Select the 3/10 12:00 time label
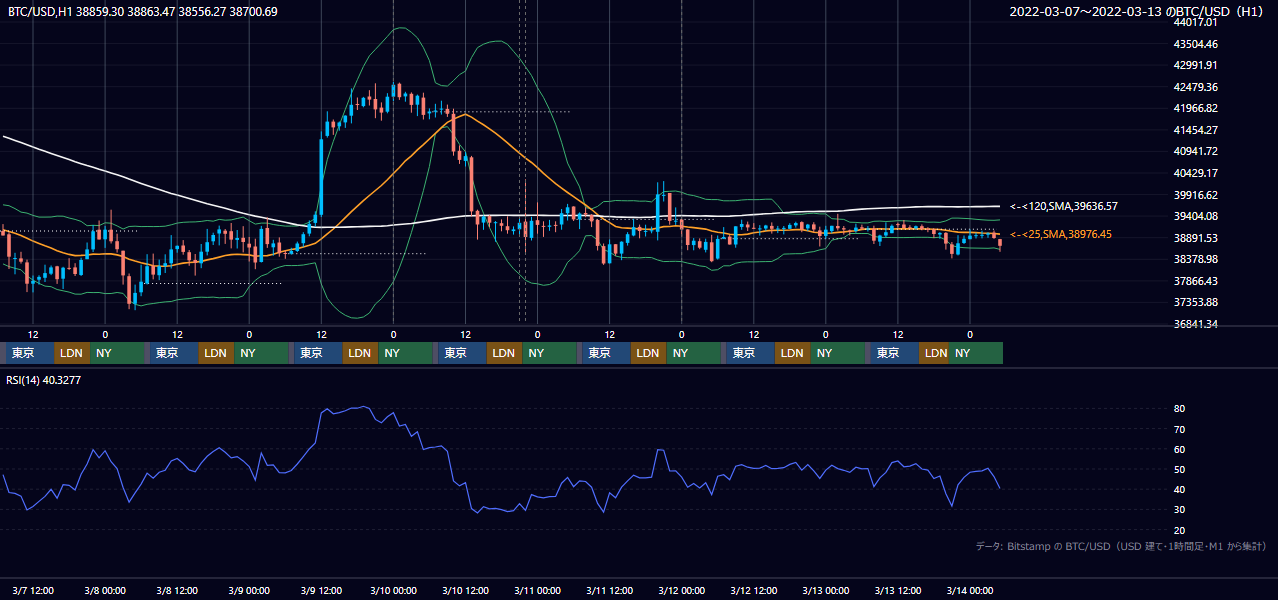The height and width of the screenshot is (600, 1278). coord(465,590)
